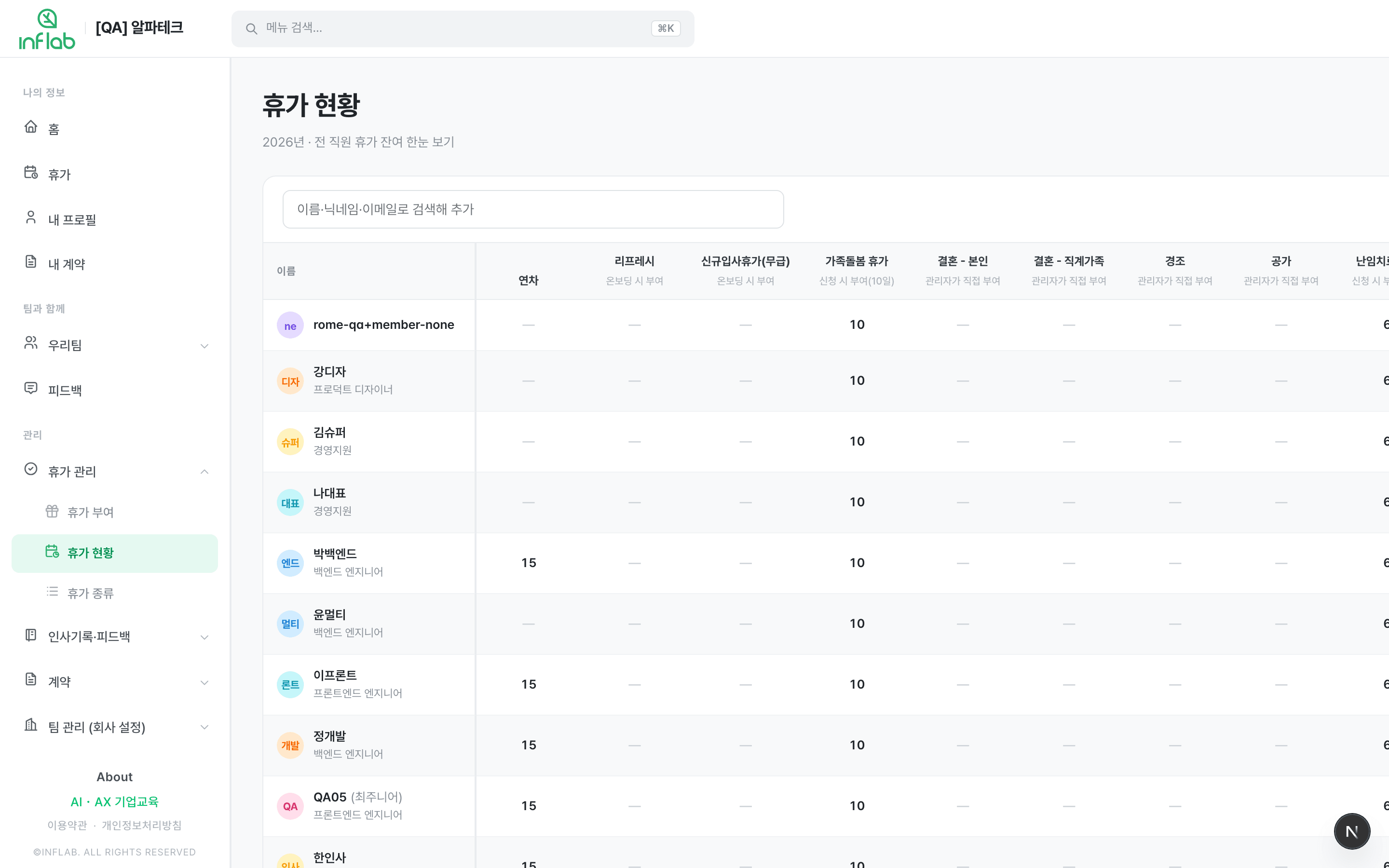Click the 신규입사휴가(무급) column header
This screenshot has width=1389, height=868.
pyautogui.click(x=746, y=261)
